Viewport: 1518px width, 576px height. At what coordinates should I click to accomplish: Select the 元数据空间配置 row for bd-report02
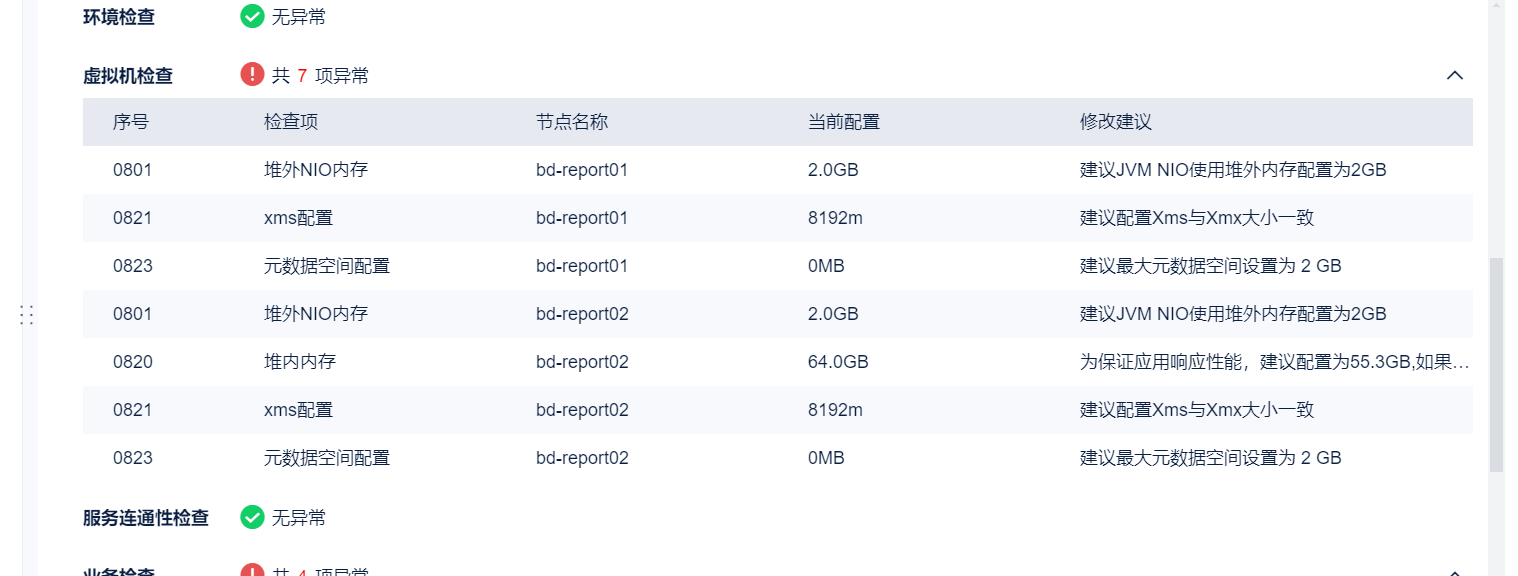point(778,458)
